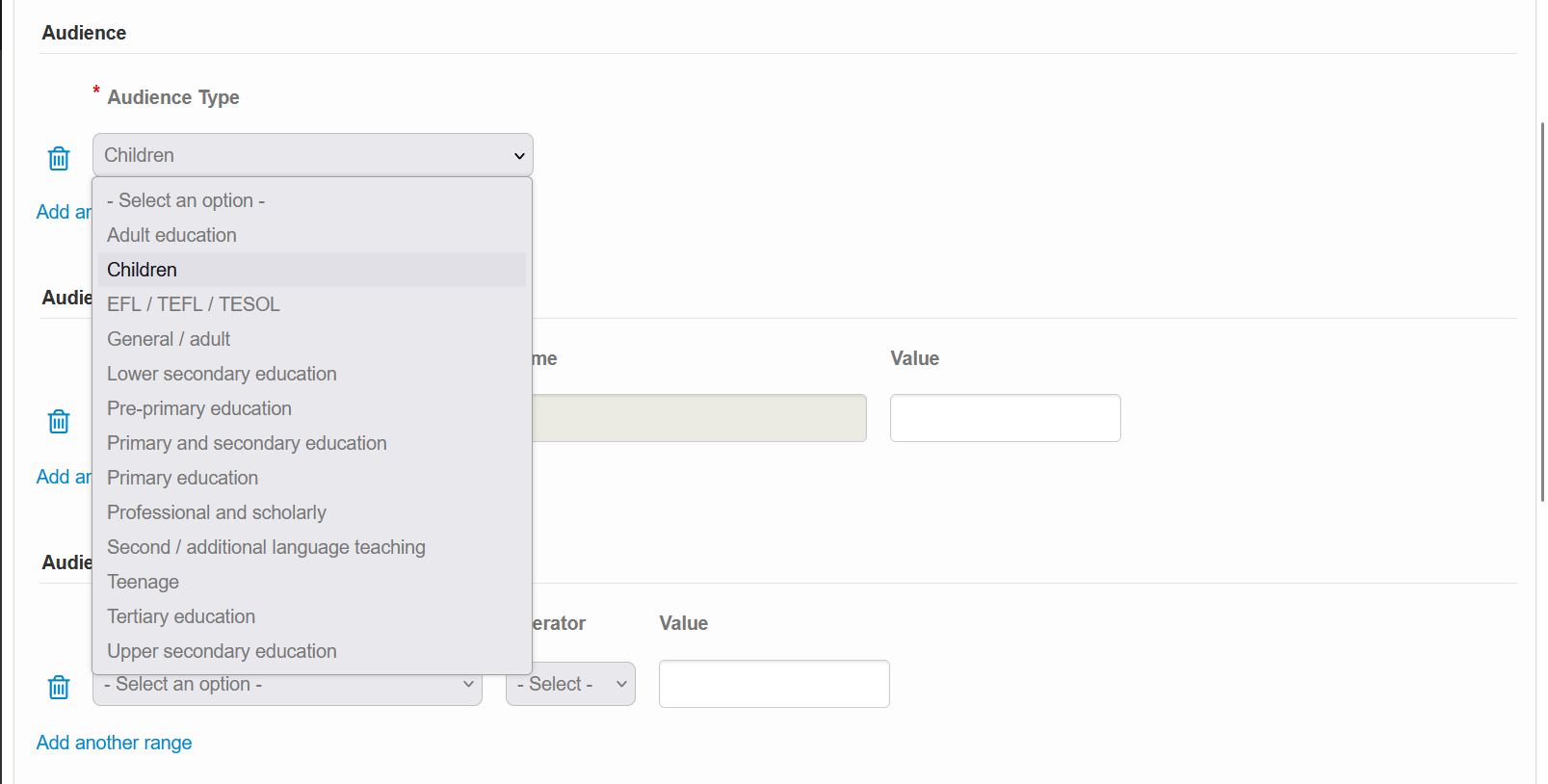
Task: Choose 'Upper secondary education' option
Action: (222, 651)
